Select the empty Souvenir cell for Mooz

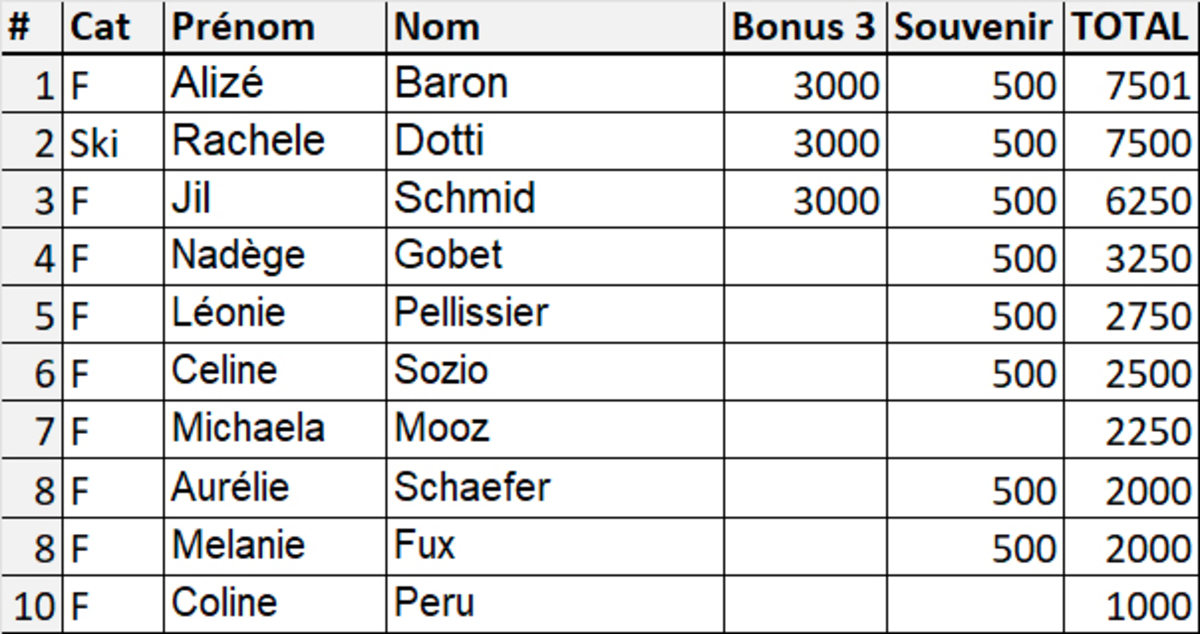tap(975, 430)
